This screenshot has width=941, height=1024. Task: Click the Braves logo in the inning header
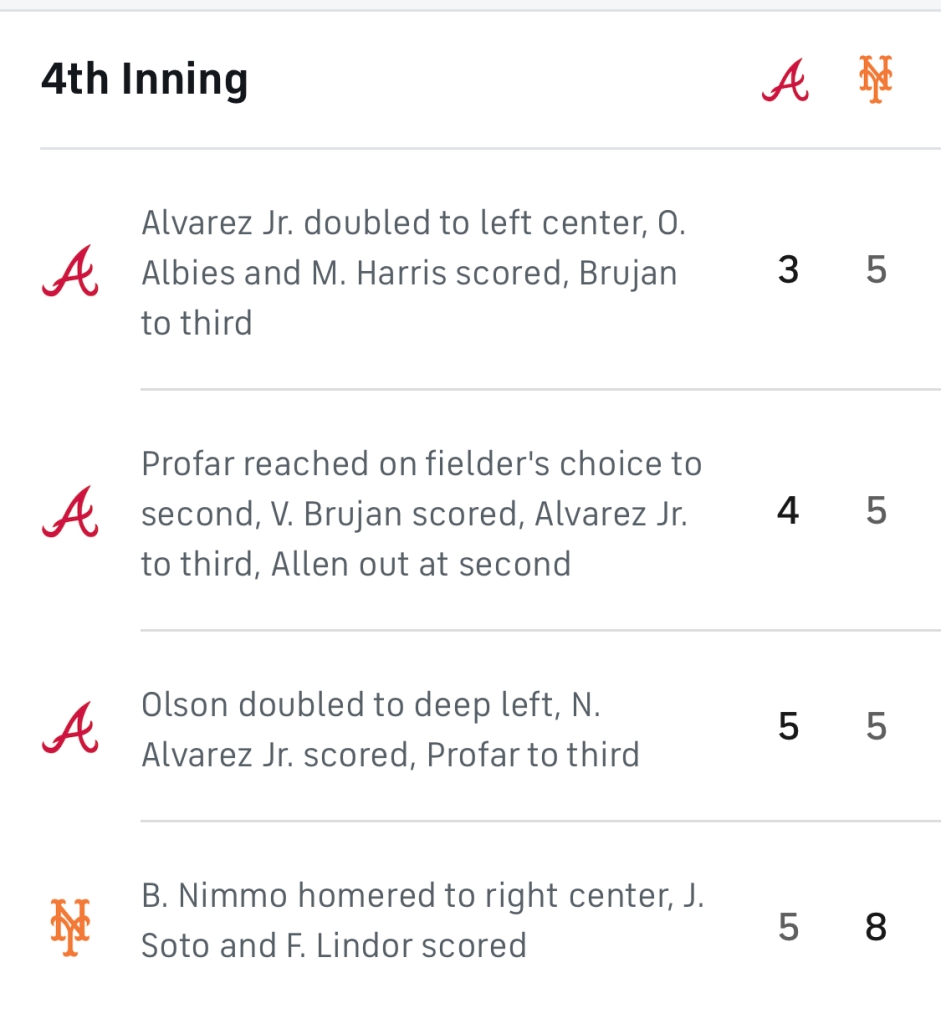coord(785,80)
